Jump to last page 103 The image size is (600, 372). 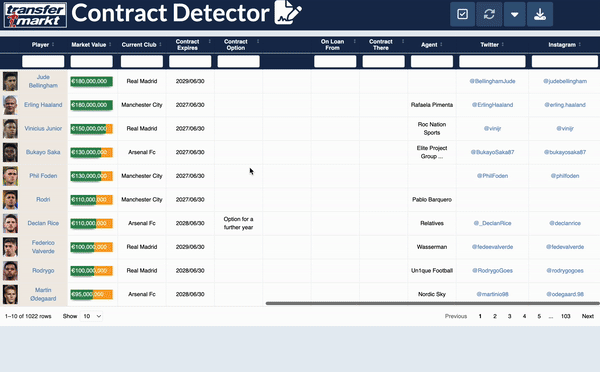click(566, 316)
